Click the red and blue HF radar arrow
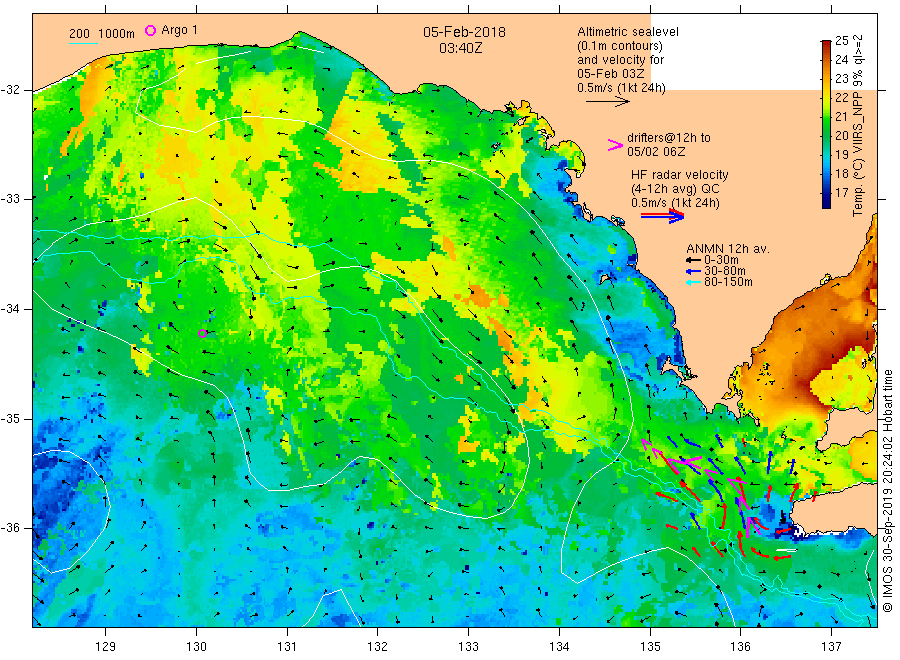Viewport: 900px width, 660px height. pos(662,216)
